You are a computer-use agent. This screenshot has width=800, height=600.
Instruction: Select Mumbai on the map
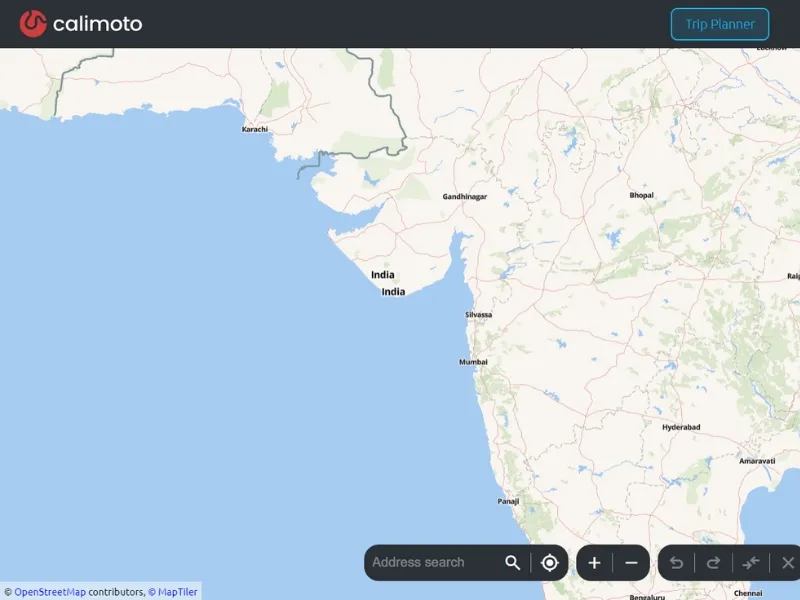point(471,360)
